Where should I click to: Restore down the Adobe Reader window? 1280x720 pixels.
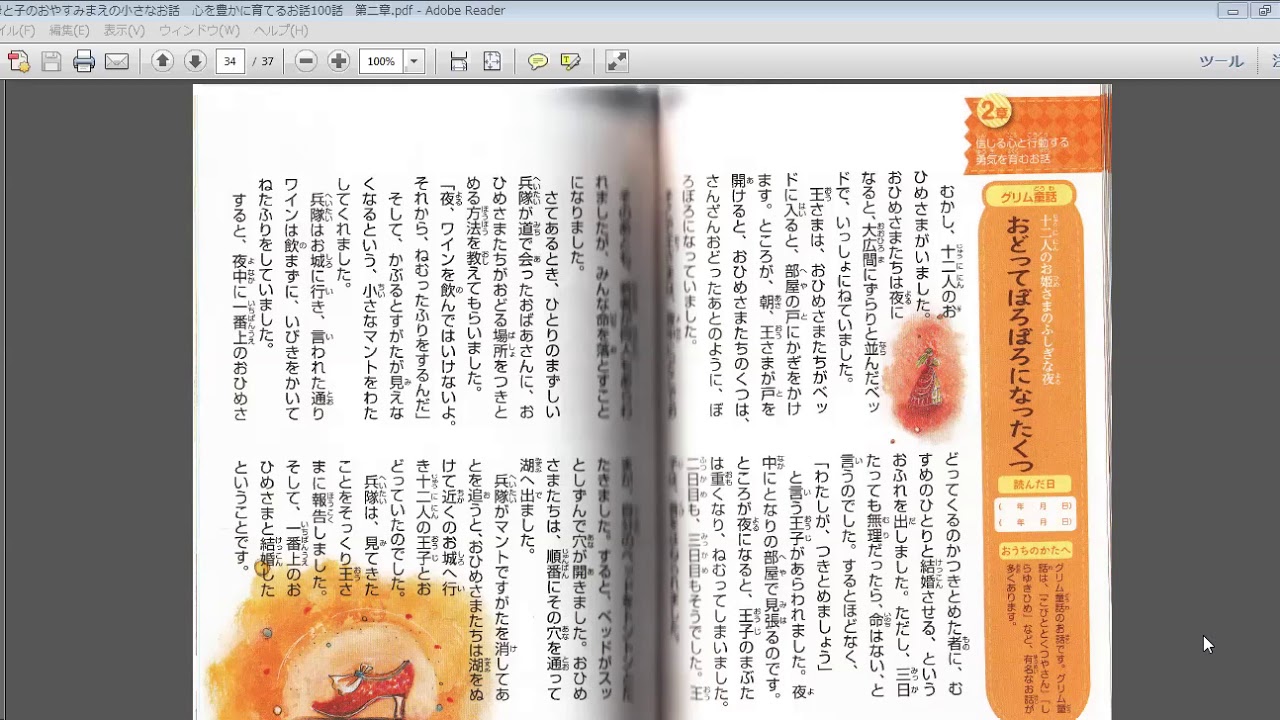pyautogui.click(x=1264, y=11)
